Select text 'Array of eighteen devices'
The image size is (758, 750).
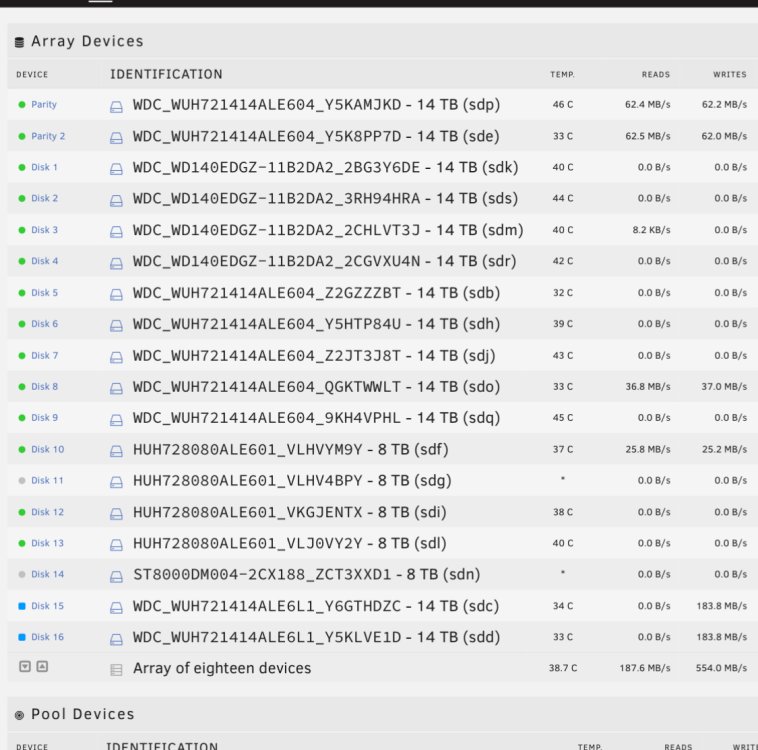(222, 668)
